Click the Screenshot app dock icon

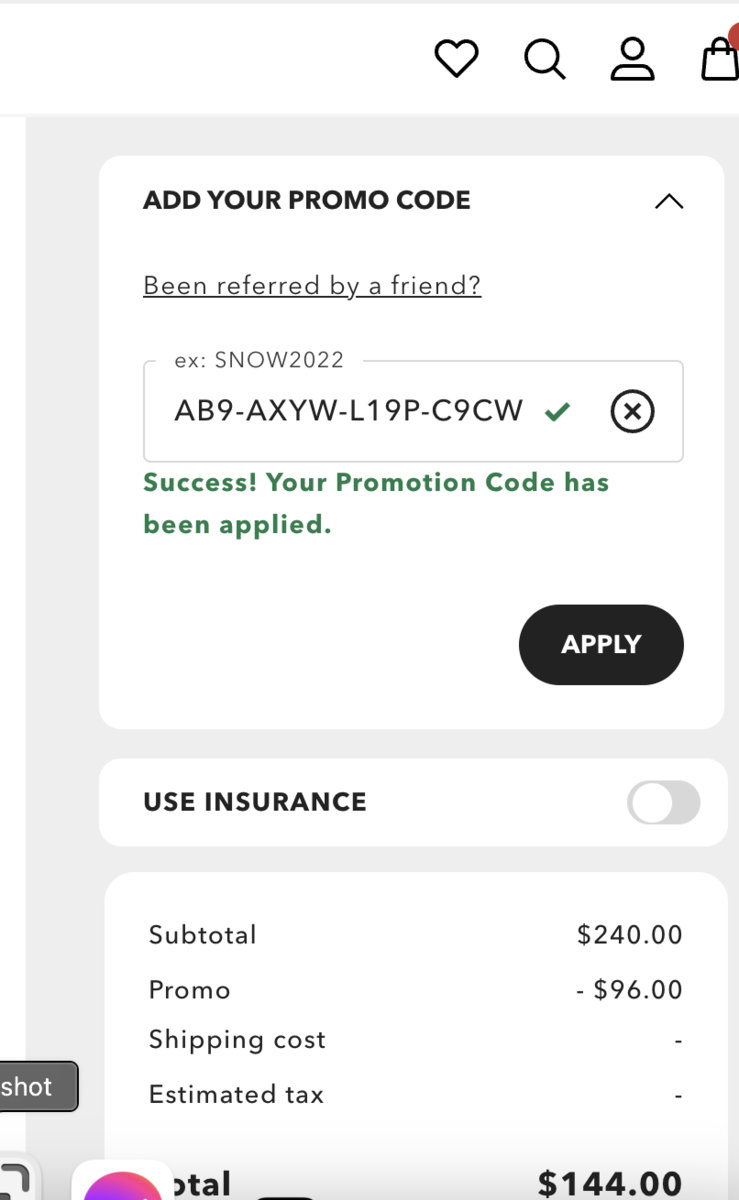(x=14, y=1182)
